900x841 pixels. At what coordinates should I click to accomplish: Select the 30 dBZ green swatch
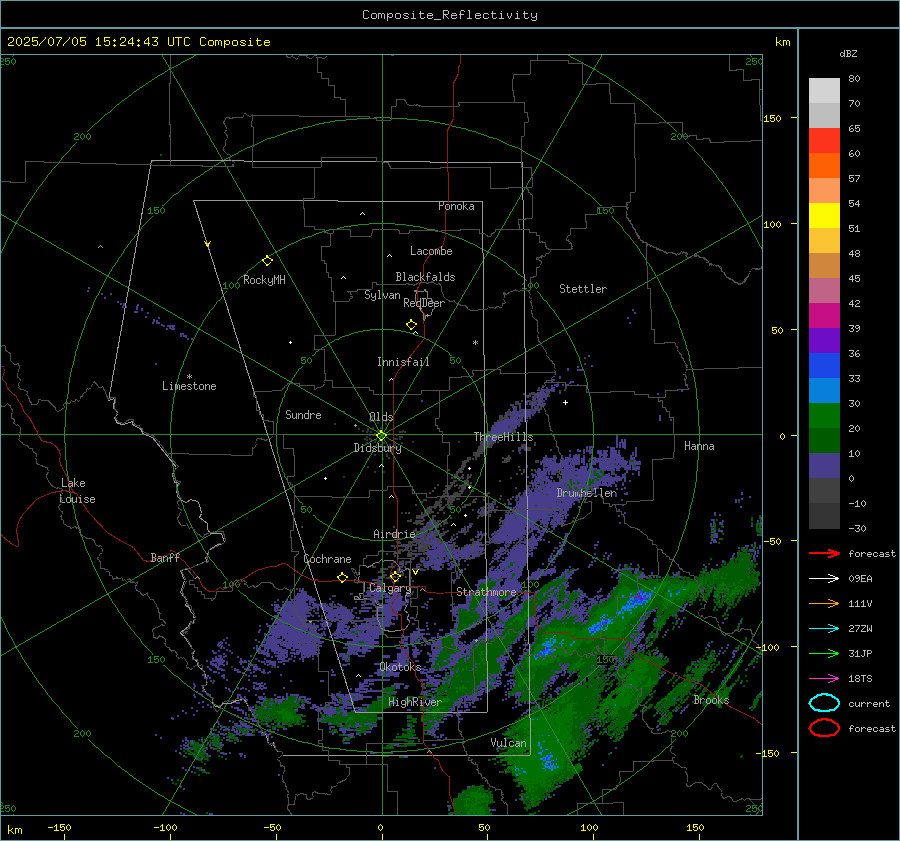[824, 416]
